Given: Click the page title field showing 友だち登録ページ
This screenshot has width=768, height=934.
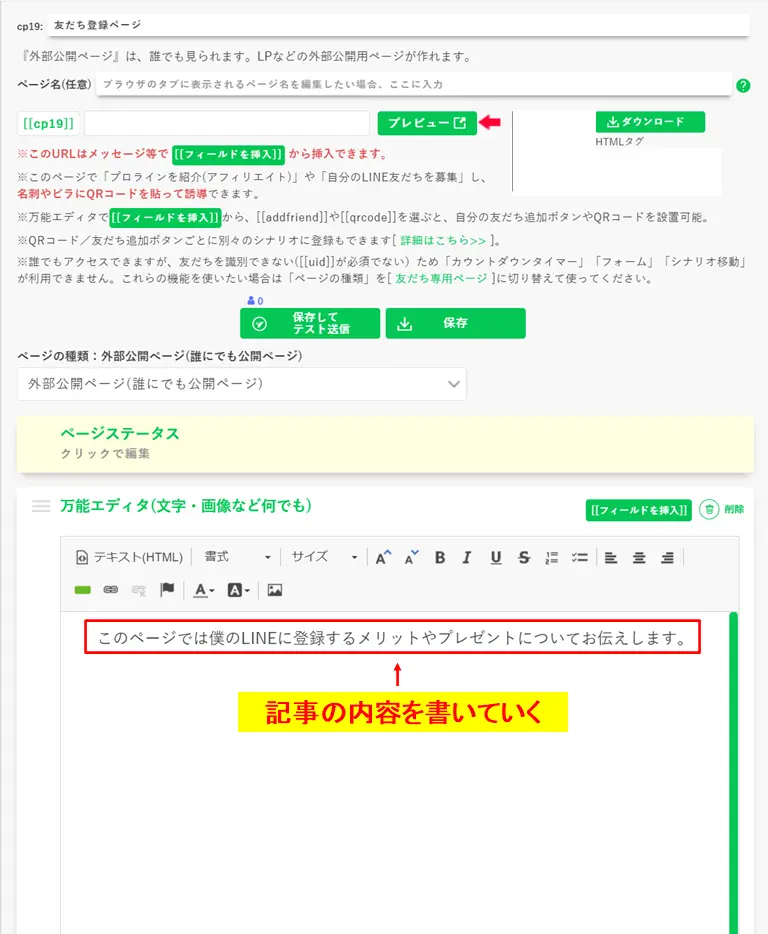Looking at the screenshot, I should 398,25.
